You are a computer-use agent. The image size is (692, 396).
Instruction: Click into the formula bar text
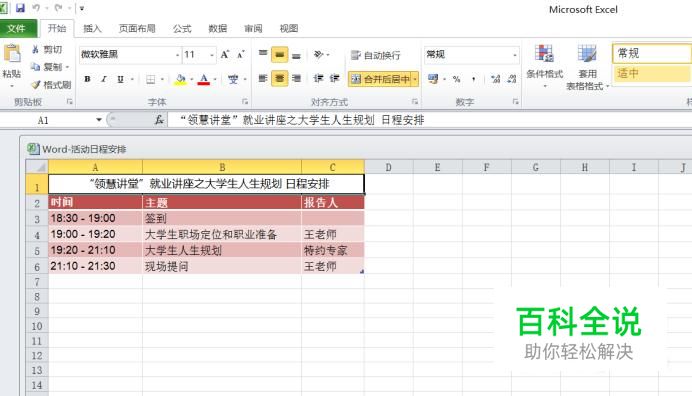click(302, 120)
